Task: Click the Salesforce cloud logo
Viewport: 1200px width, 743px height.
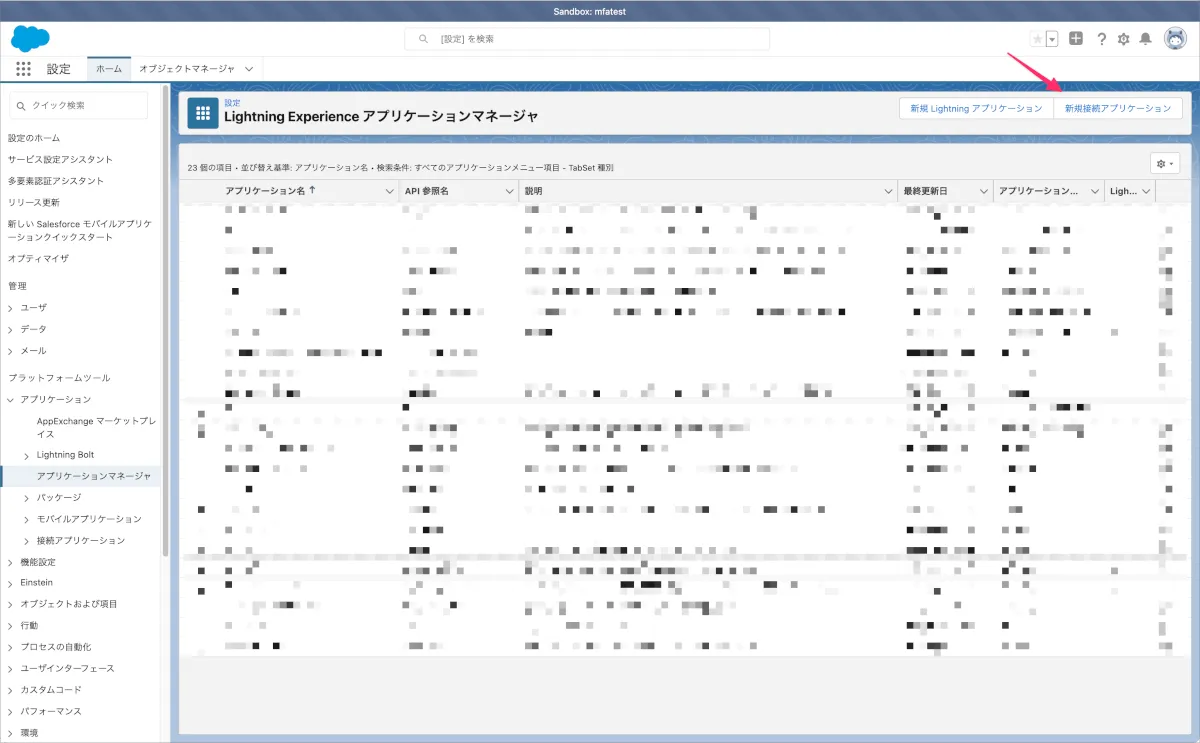Action: click(x=30, y=39)
